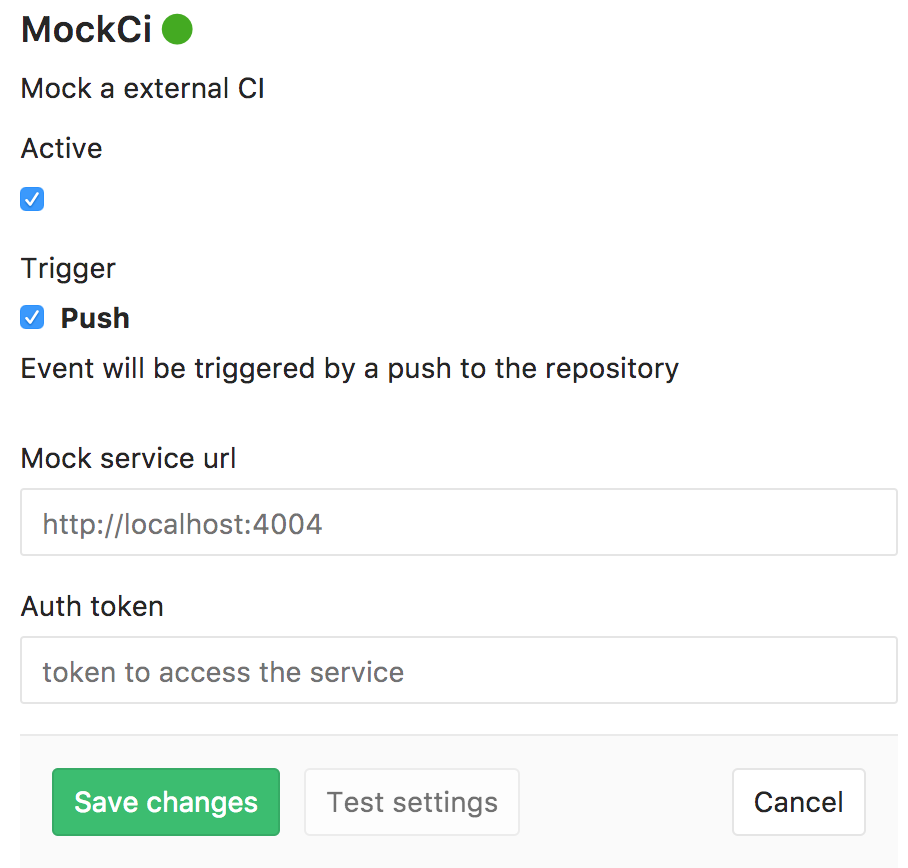Click the Trigger section label
This screenshot has width=908, height=868.
(68, 268)
